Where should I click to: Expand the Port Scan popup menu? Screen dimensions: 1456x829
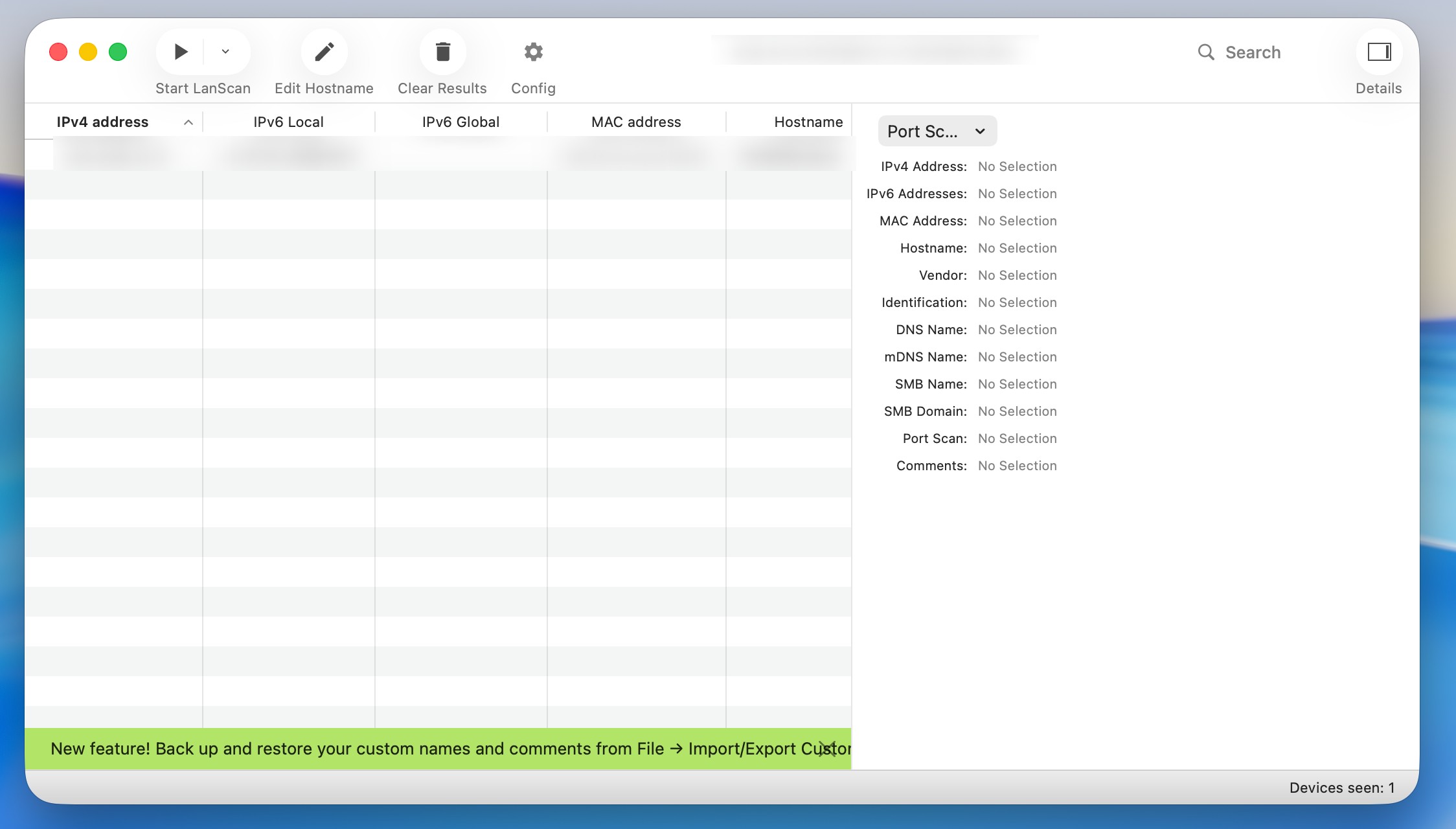coord(937,131)
